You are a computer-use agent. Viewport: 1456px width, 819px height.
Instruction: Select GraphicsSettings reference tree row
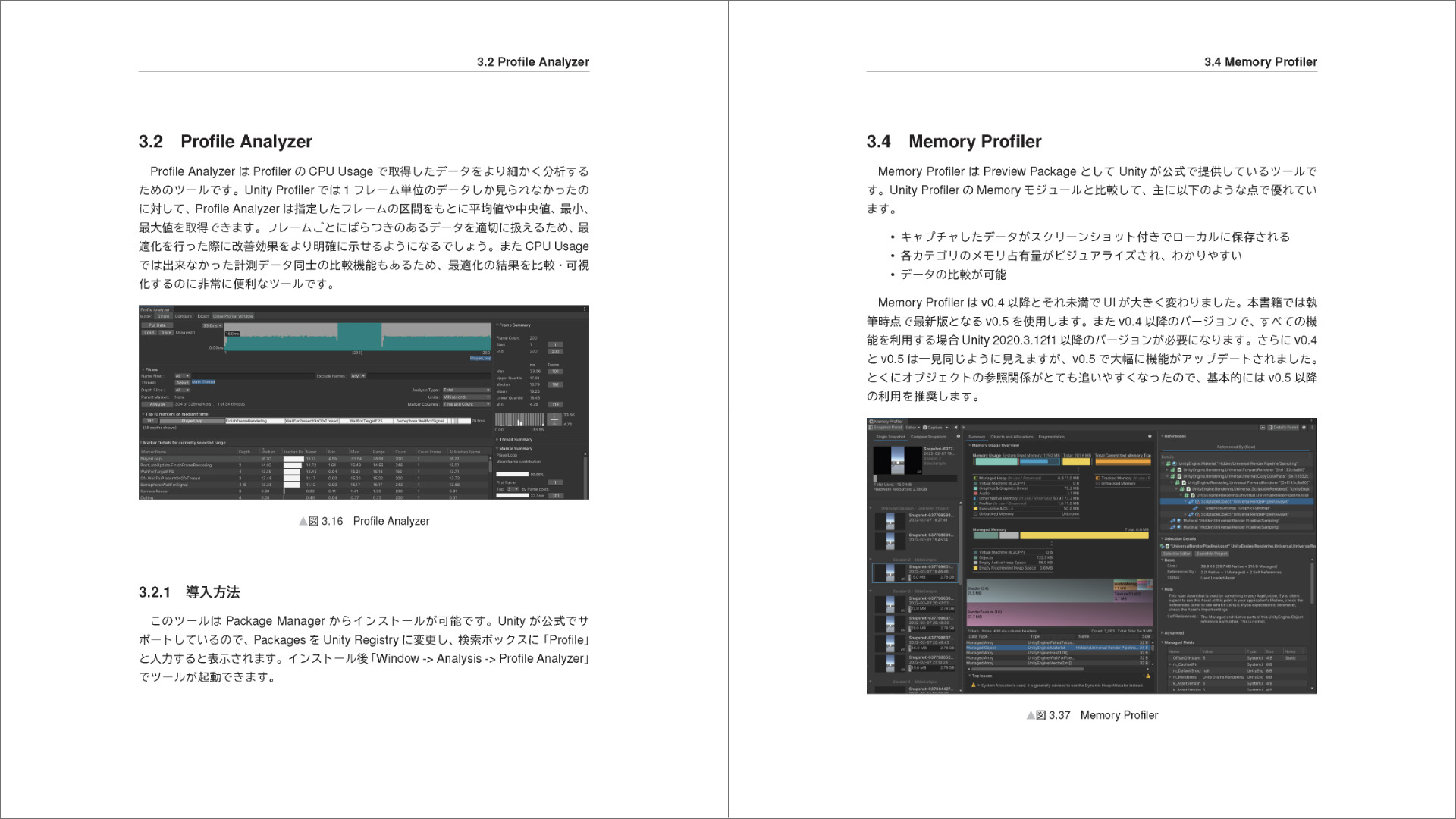(1237, 508)
